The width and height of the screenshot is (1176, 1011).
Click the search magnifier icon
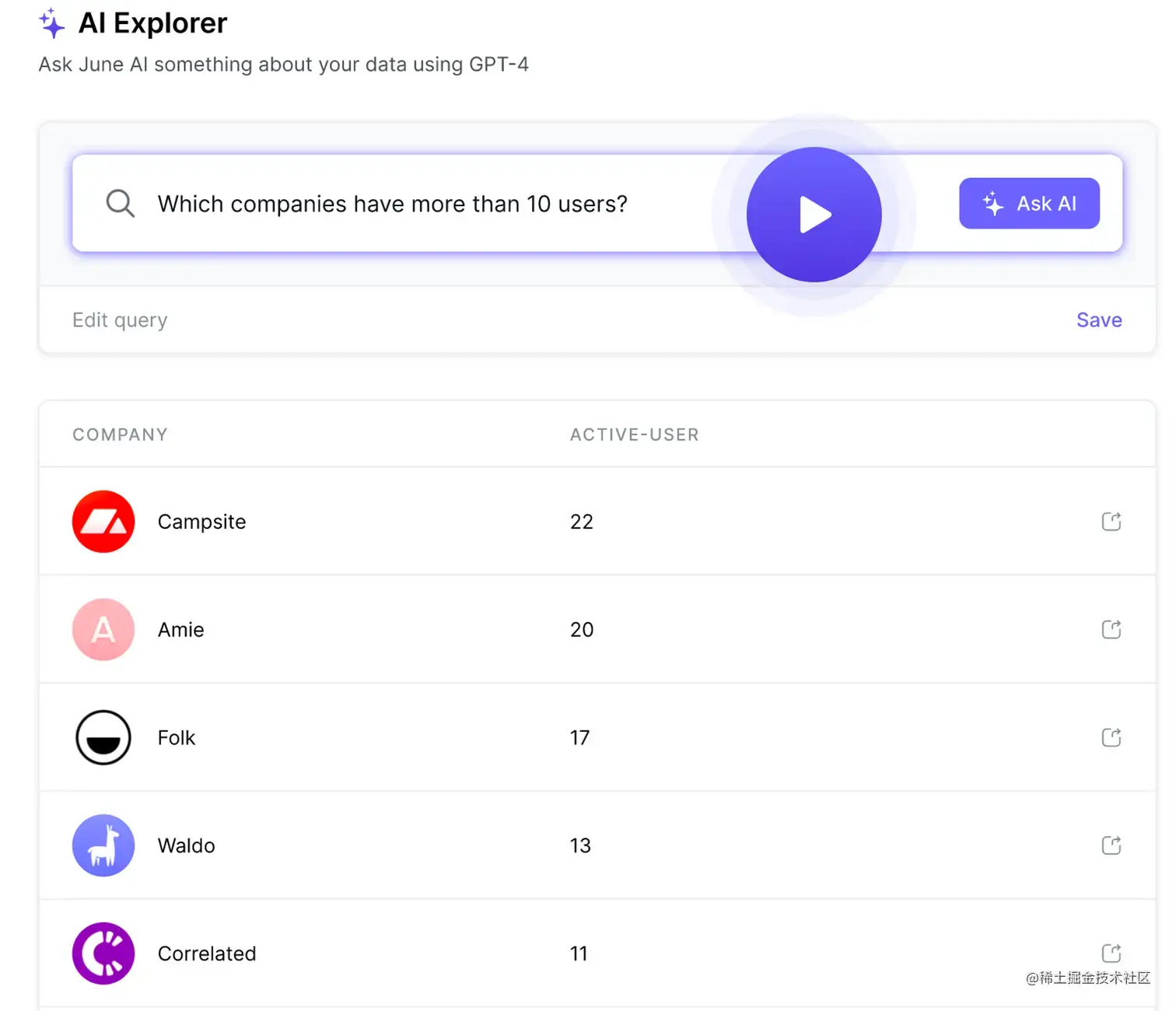pyautogui.click(x=121, y=204)
